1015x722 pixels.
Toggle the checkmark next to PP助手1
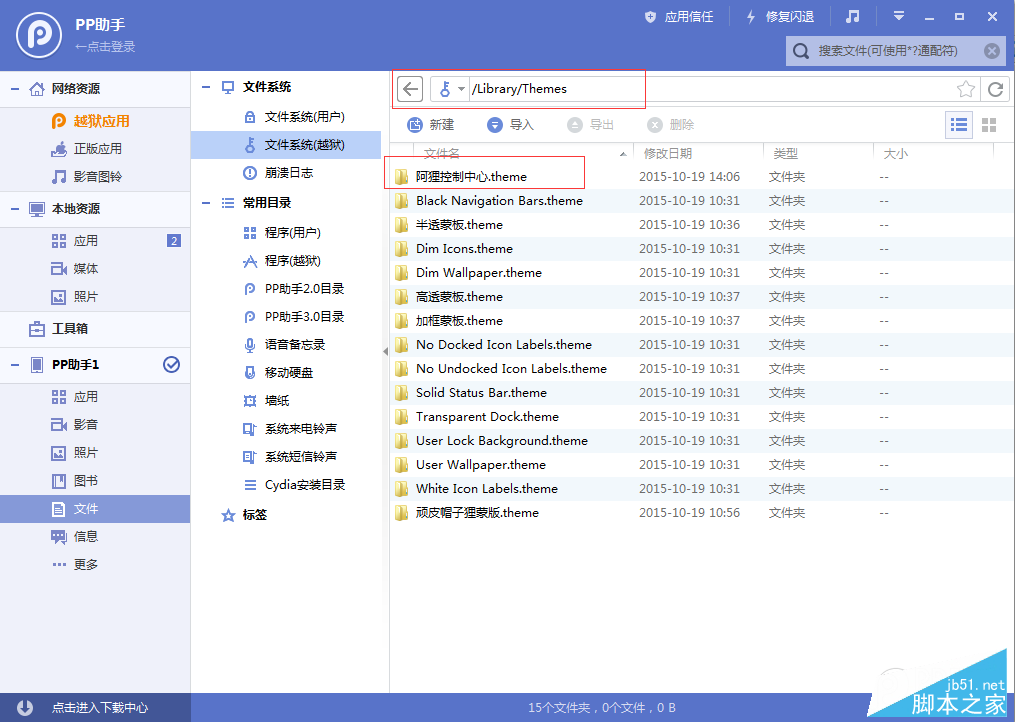point(170,364)
